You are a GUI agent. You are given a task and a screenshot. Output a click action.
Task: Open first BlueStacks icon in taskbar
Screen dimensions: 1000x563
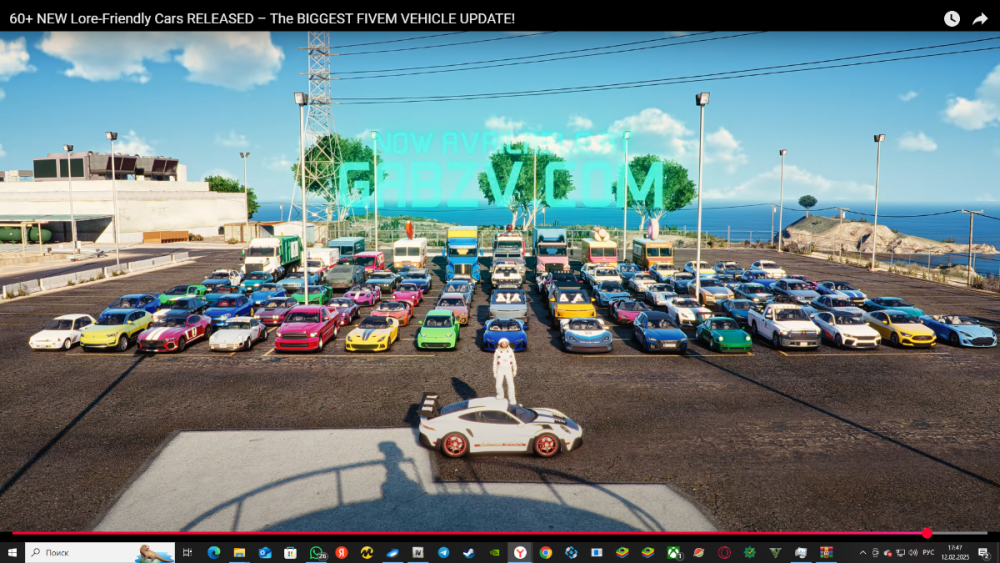point(622,552)
